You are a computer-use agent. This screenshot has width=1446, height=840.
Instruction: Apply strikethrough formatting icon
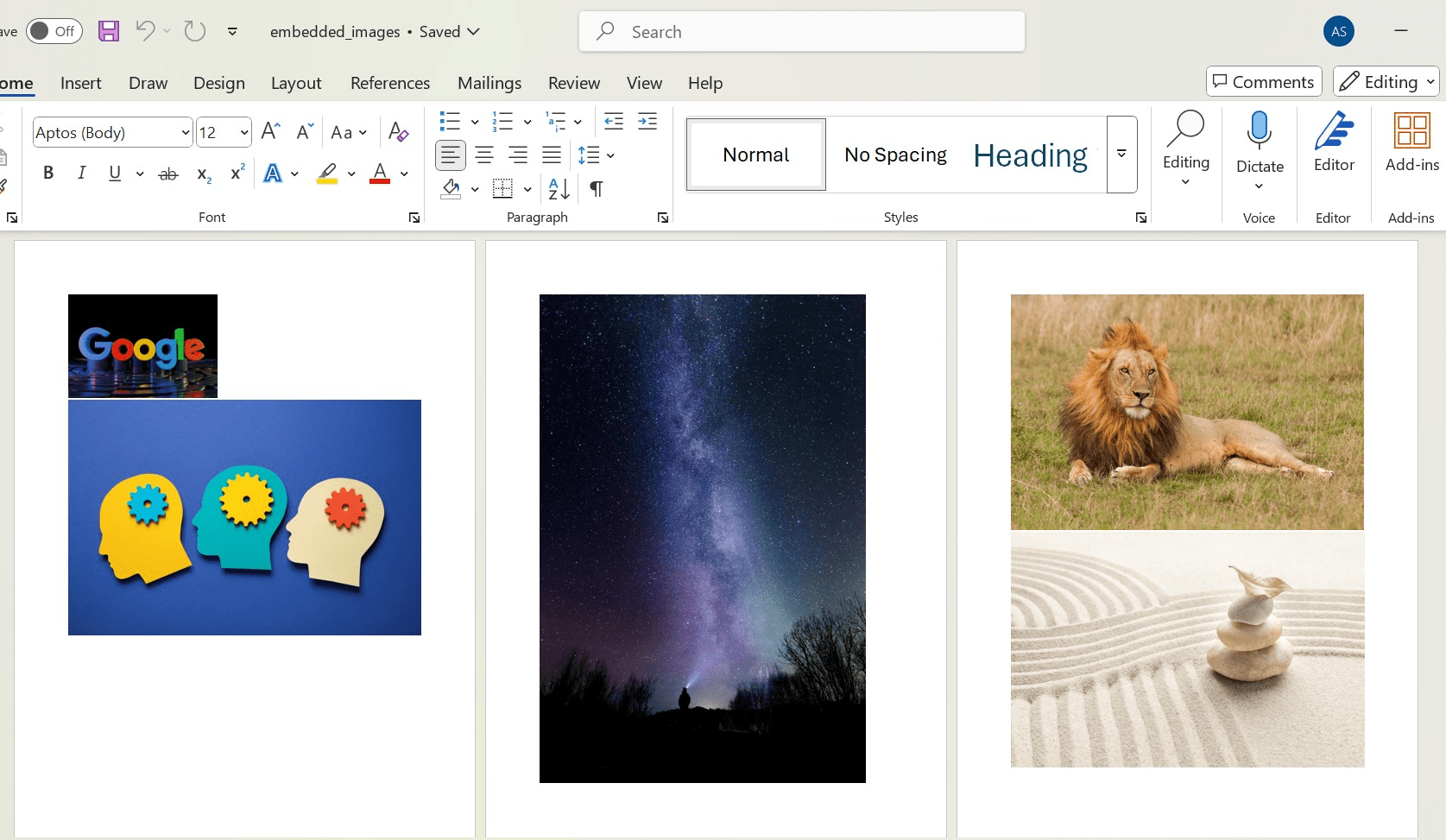pyautogui.click(x=168, y=174)
